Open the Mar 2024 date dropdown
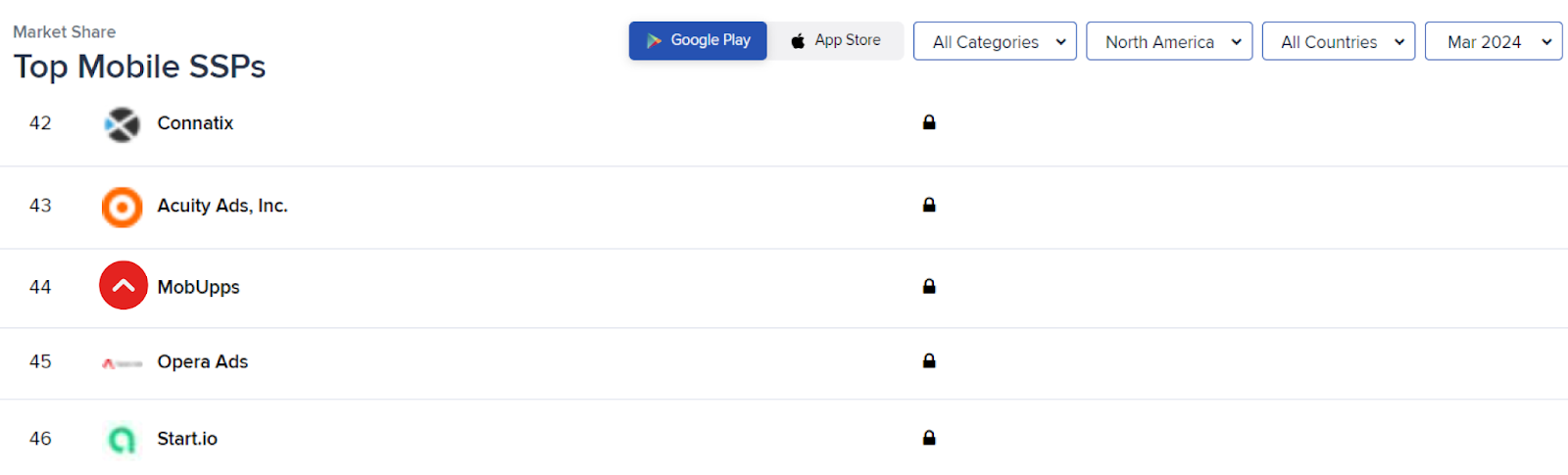The width and height of the screenshot is (1568, 475). (1494, 41)
